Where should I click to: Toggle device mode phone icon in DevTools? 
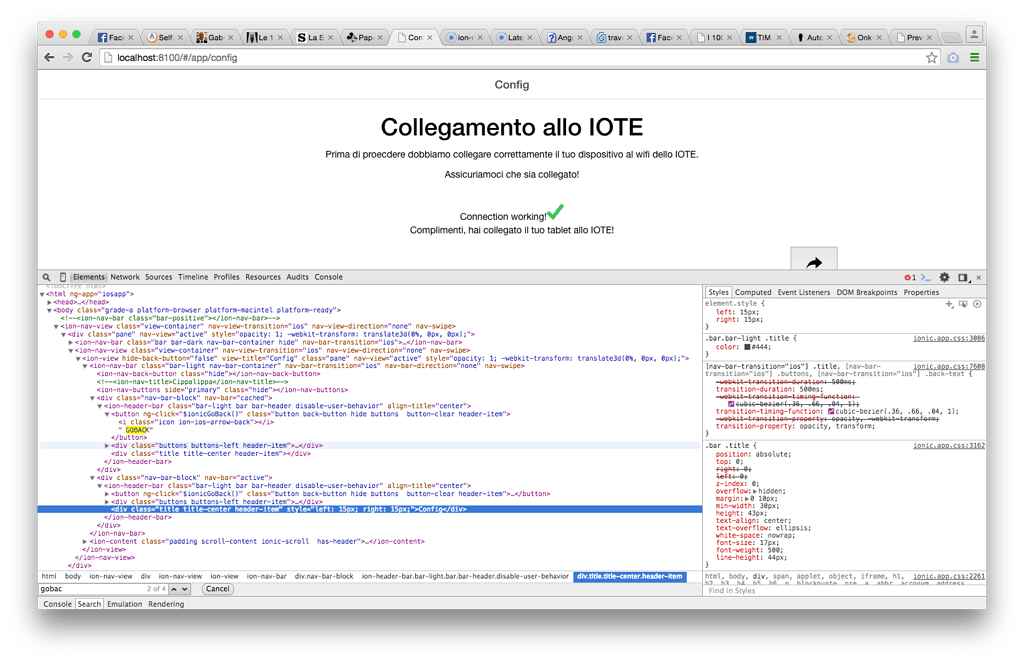pos(63,277)
